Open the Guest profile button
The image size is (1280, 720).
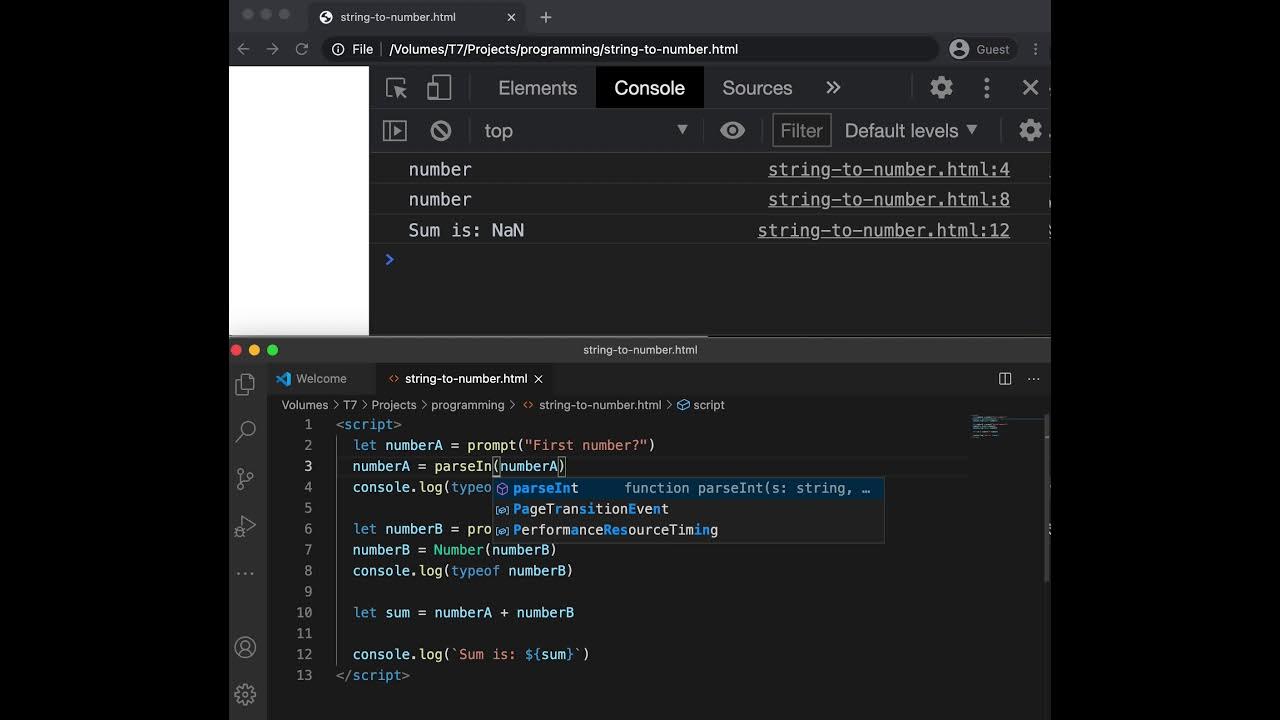pyautogui.click(x=980, y=49)
